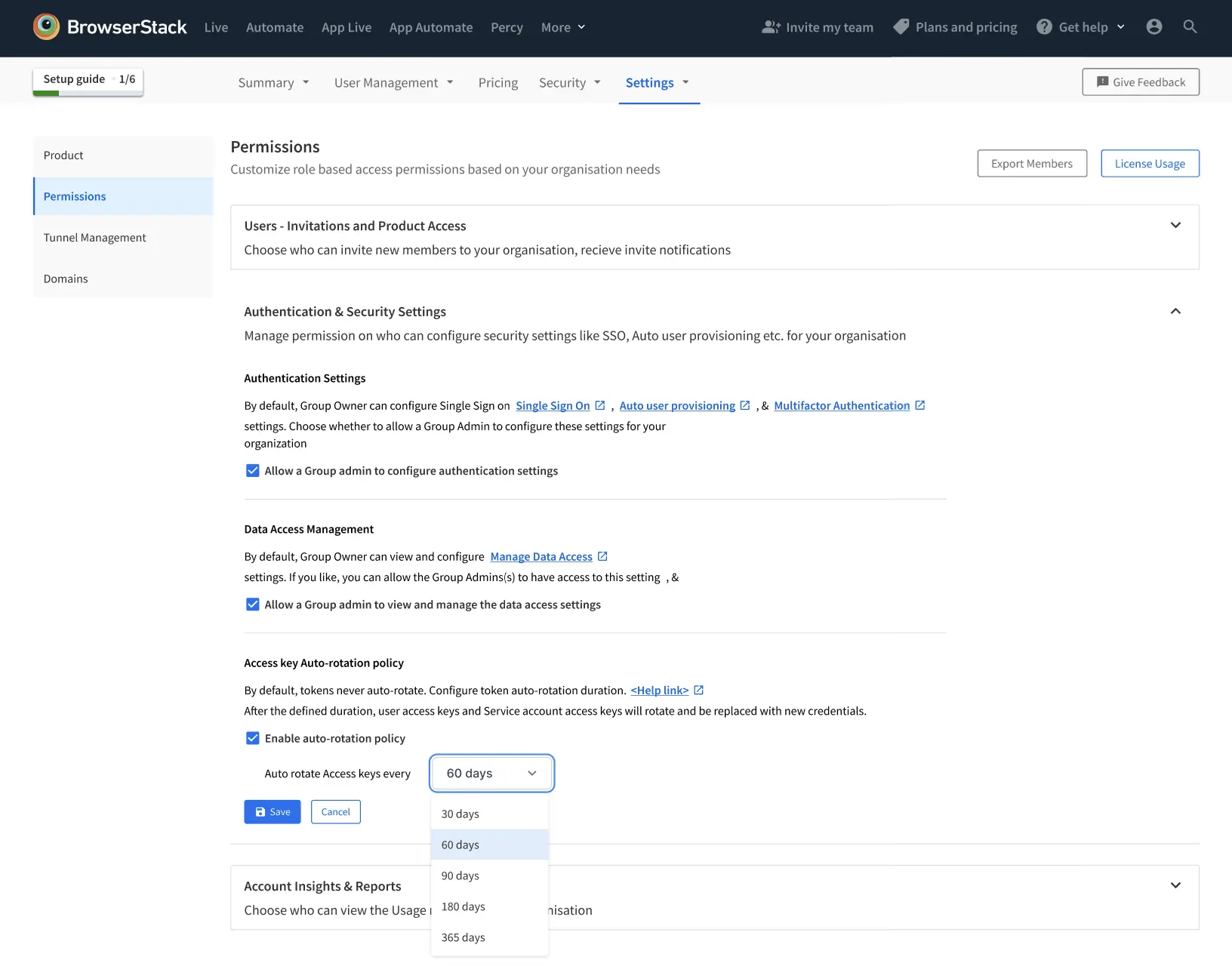Click the Give Feedback button
Viewport: 1232px width, 969px height.
[x=1141, y=82]
